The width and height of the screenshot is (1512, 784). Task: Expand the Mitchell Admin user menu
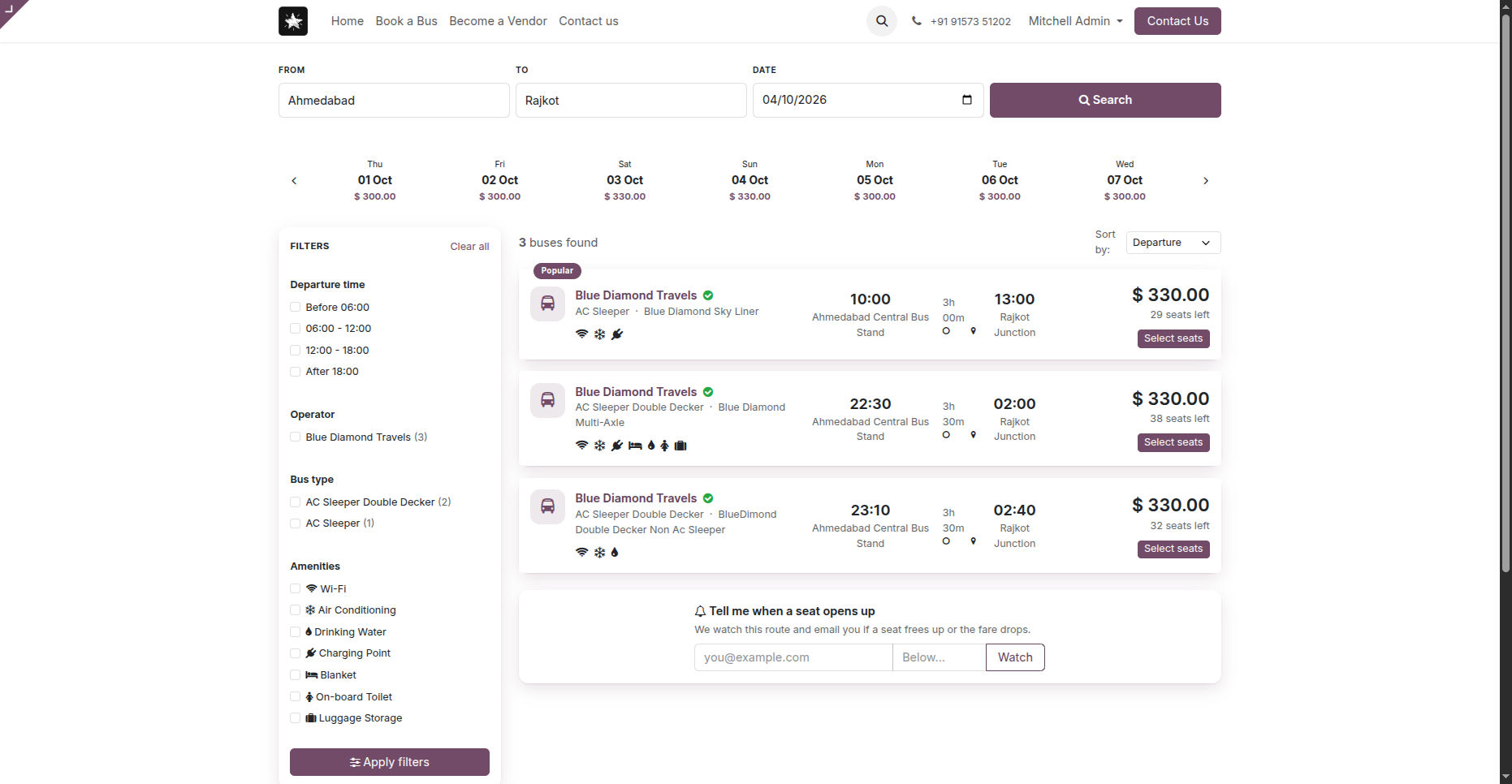coord(1075,21)
